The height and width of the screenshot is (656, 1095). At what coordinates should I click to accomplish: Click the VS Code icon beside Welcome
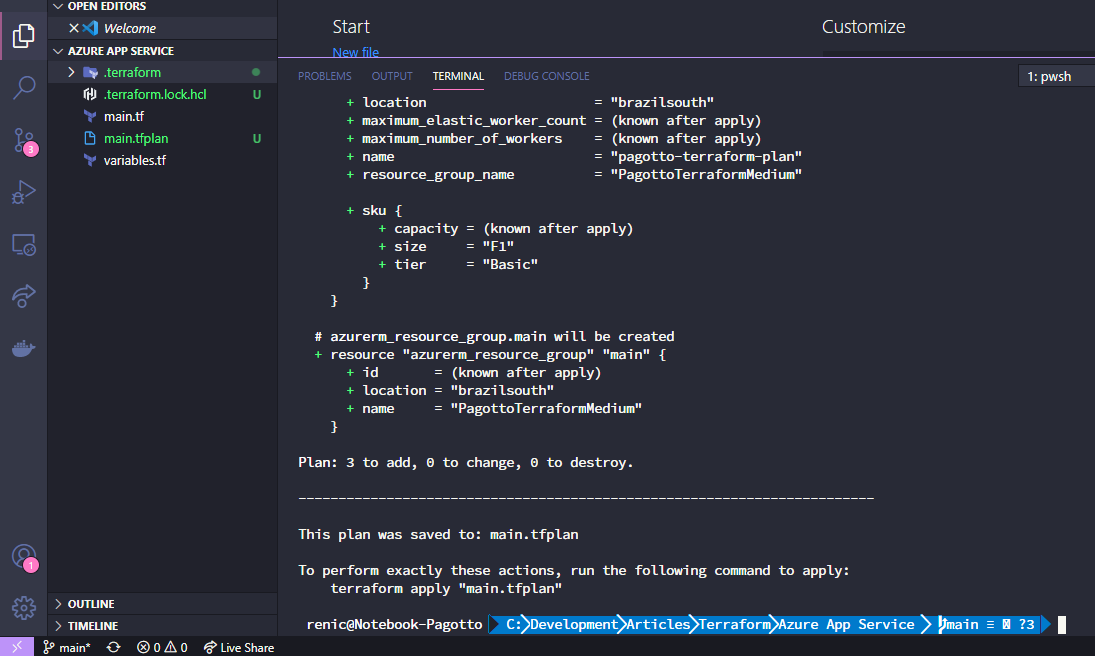(90, 28)
